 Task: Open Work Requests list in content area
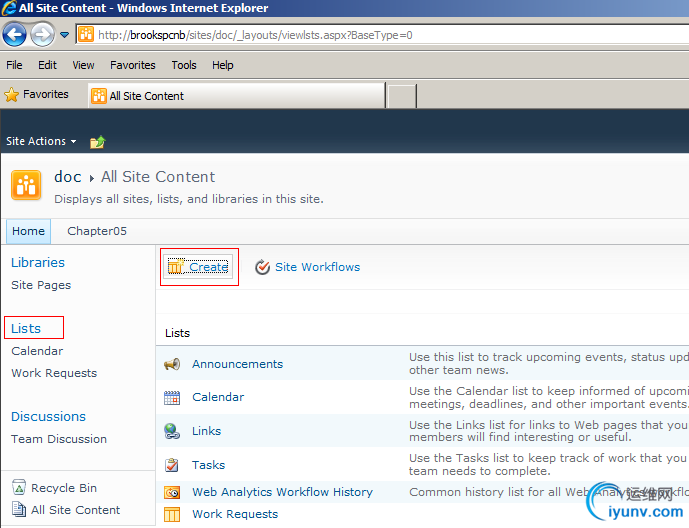tap(235, 514)
